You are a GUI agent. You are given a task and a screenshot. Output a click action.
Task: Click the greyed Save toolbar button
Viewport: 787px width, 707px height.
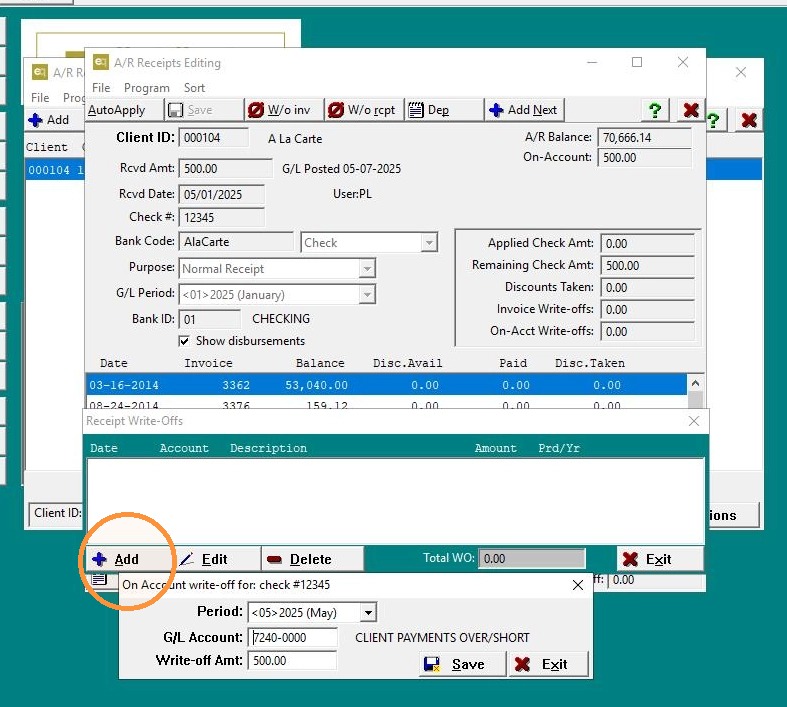point(204,110)
